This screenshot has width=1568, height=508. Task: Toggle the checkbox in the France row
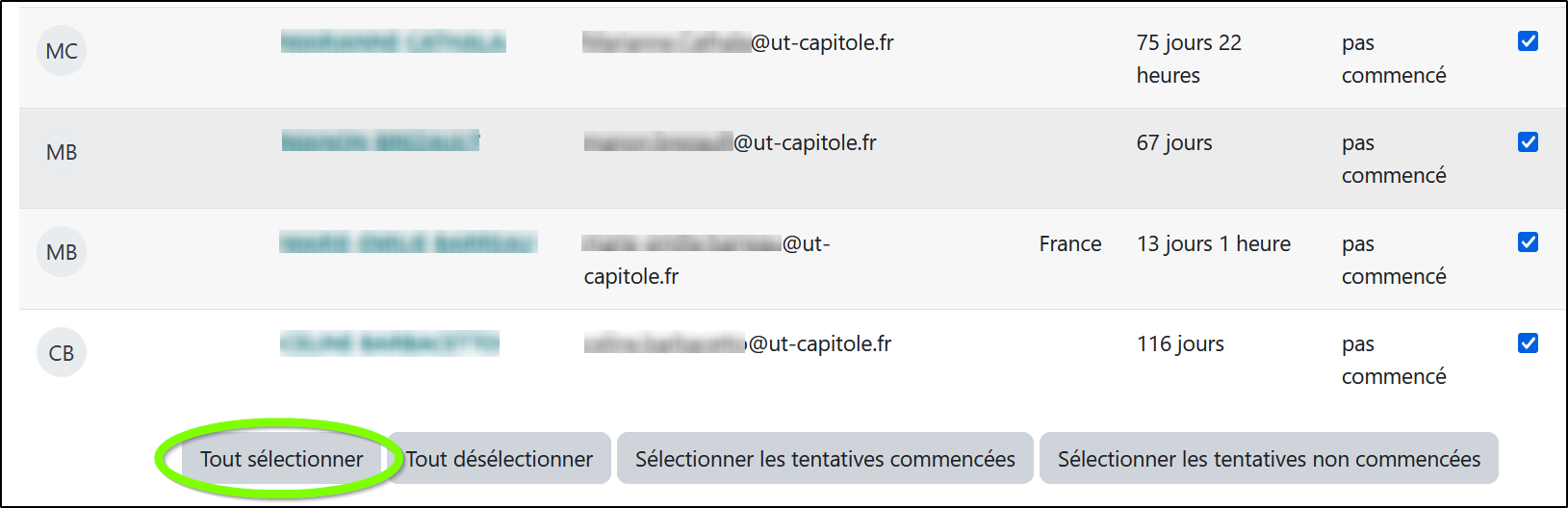click(x=1528, y=242)
